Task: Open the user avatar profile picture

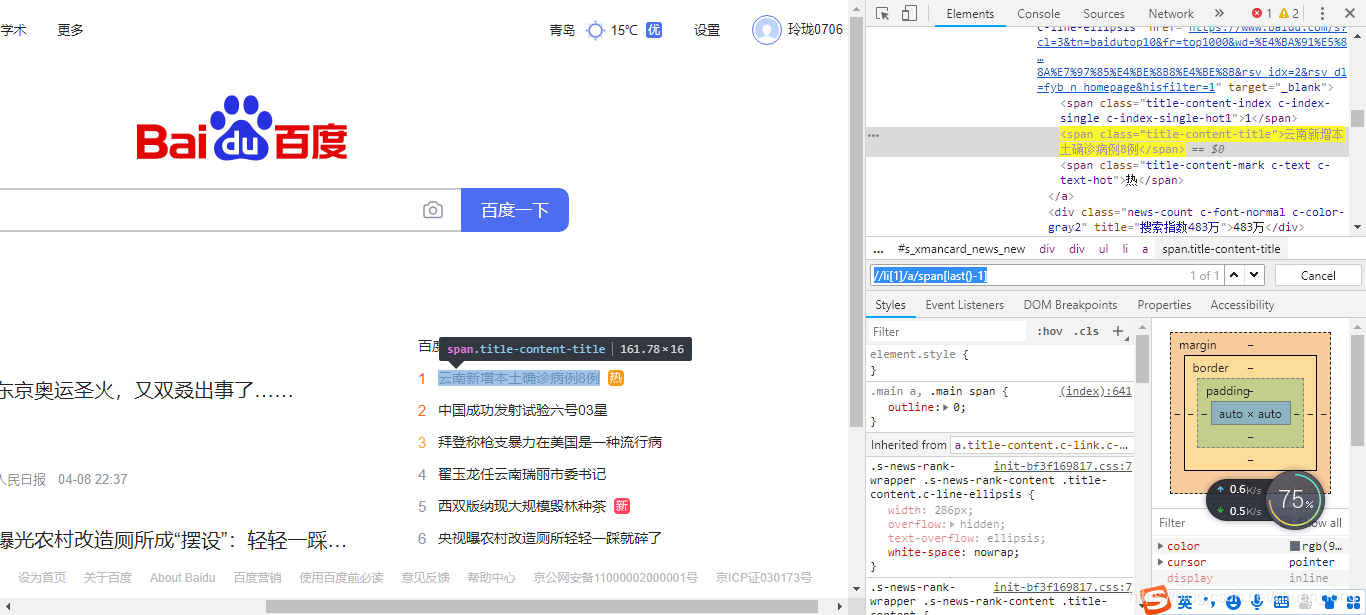Action: pos(766,30)
